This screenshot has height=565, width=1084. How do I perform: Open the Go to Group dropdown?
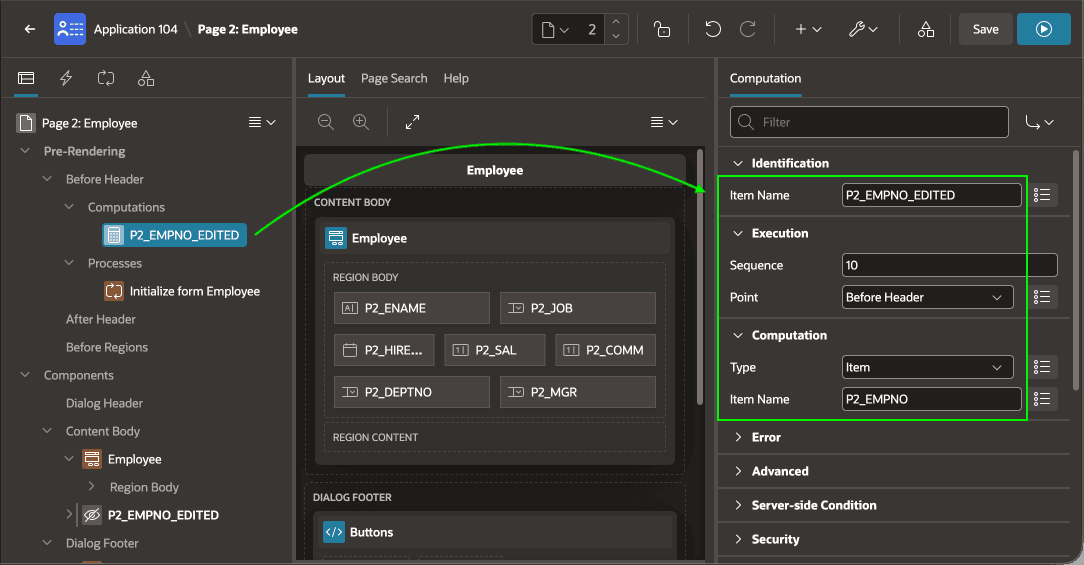1039,122
